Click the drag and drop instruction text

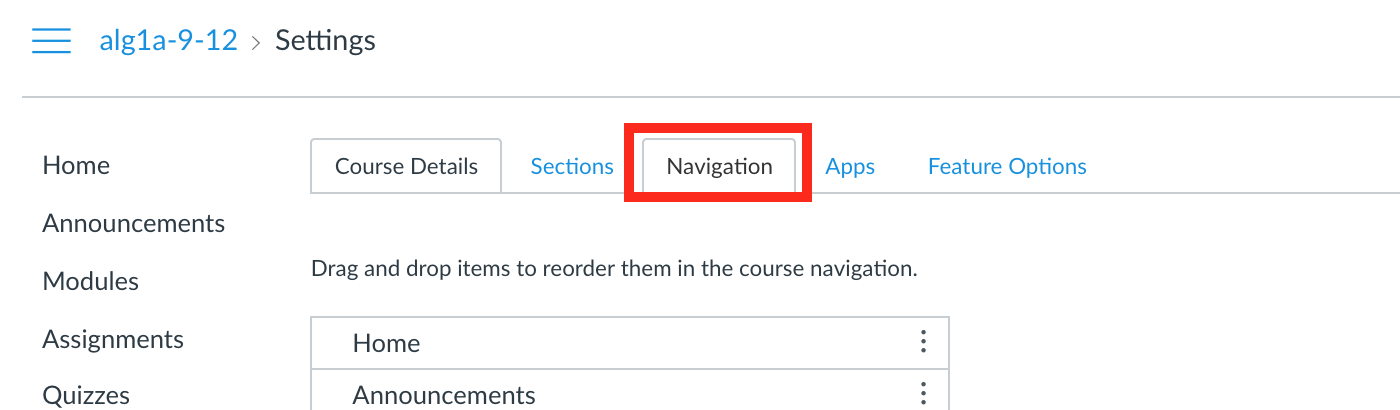click(613, 269)
